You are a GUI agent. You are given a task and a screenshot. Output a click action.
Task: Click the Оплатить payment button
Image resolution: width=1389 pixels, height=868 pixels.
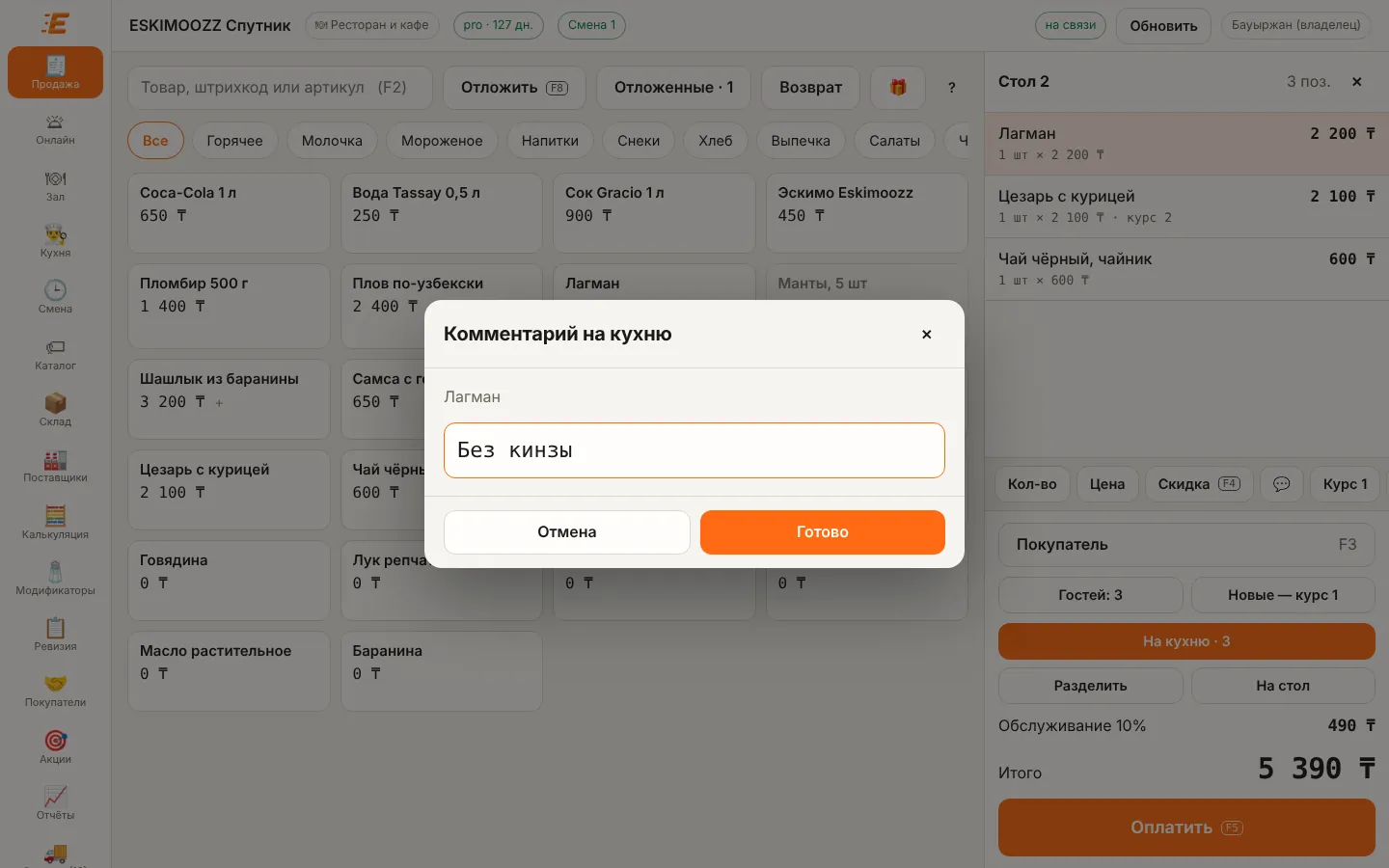point(1186,827)
